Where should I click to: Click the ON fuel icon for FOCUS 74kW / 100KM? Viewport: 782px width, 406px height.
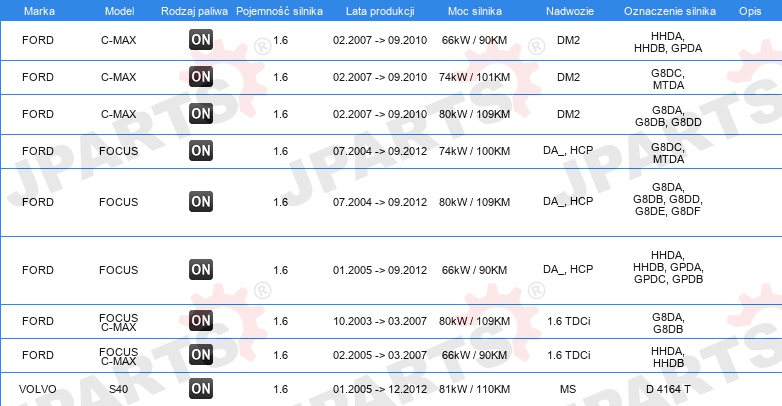coord(201,151)
